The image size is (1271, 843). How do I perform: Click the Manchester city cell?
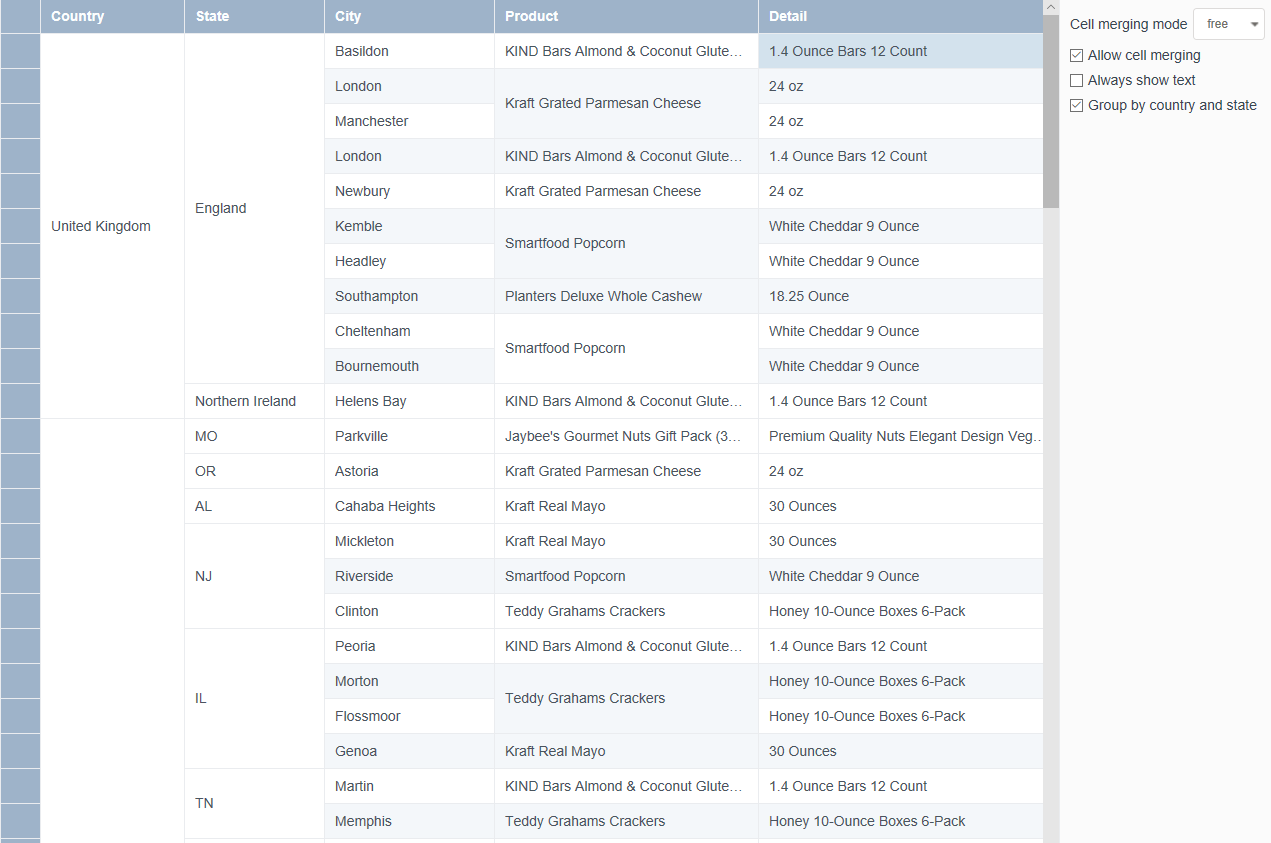point(409,121)
